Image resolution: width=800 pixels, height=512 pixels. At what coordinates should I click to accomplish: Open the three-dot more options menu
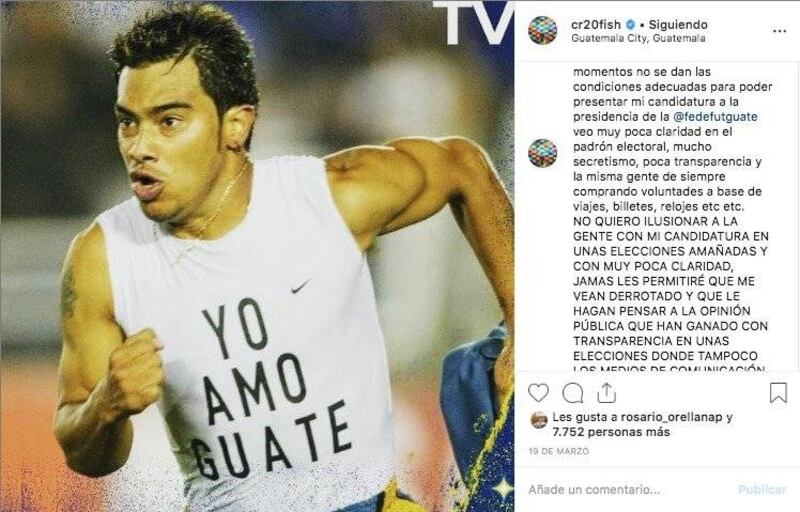point(780,31)
